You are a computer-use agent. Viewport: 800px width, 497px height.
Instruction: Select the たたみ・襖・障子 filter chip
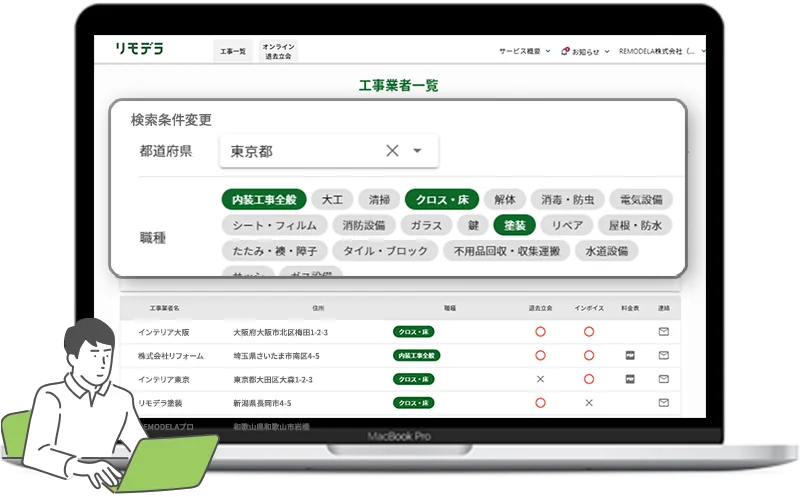coord(274,251)
